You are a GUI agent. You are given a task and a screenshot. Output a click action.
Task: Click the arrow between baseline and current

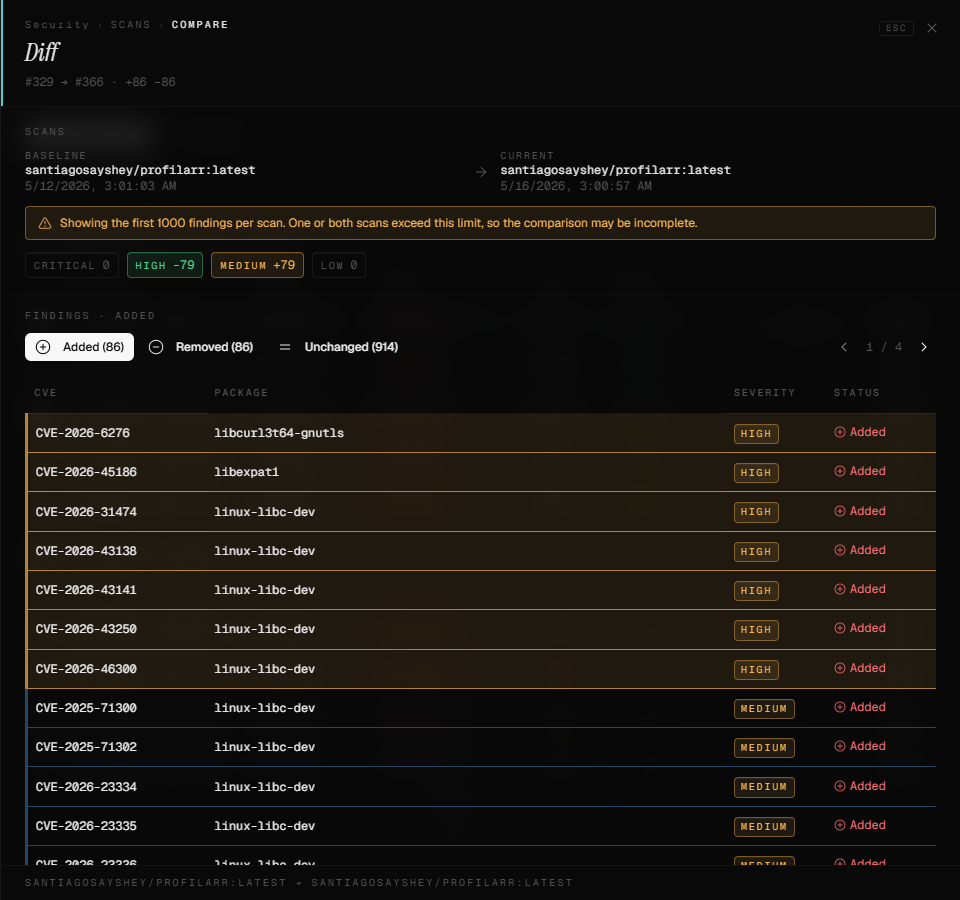point(481,173)
